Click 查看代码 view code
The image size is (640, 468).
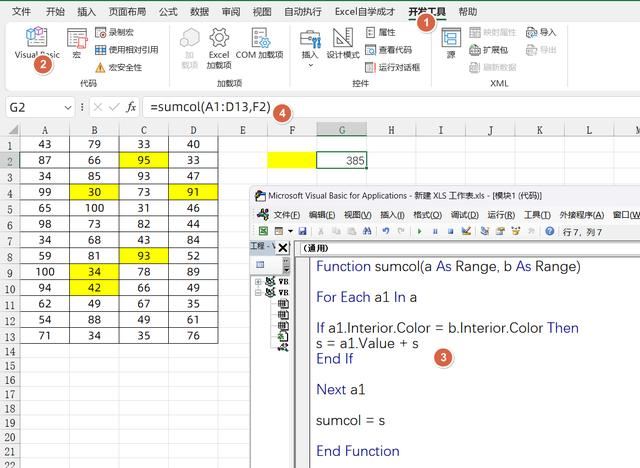pos(388,50)
